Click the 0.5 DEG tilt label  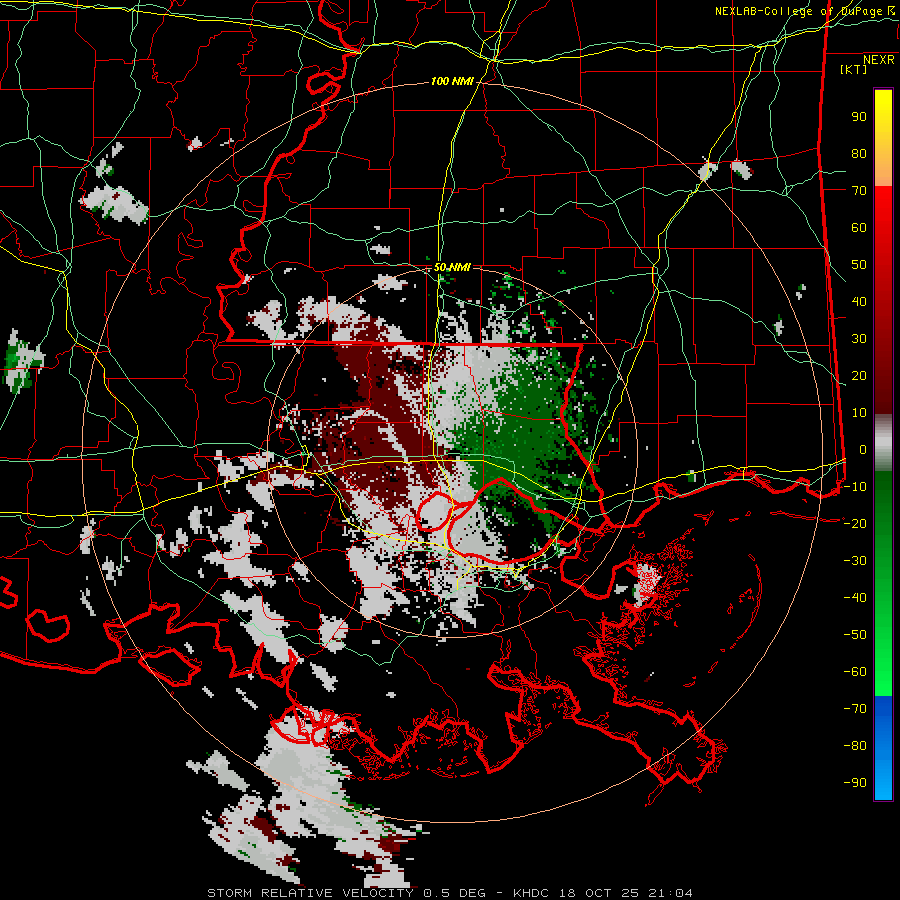455,893
